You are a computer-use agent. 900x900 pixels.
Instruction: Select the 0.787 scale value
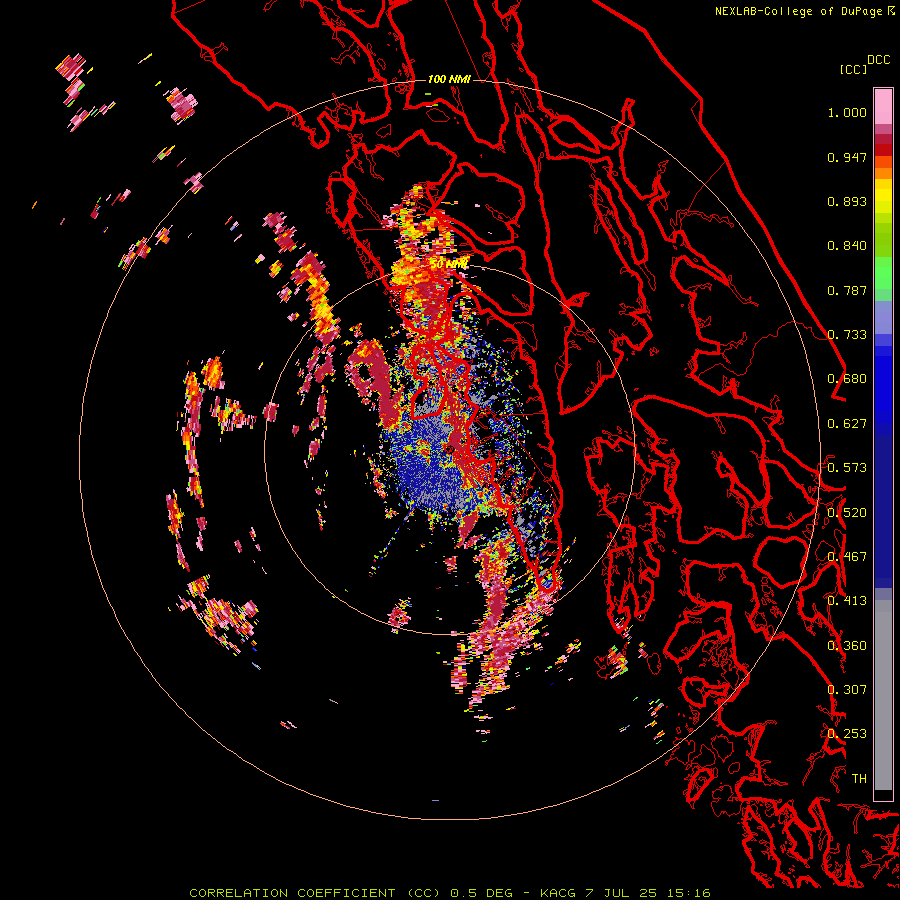847,290
